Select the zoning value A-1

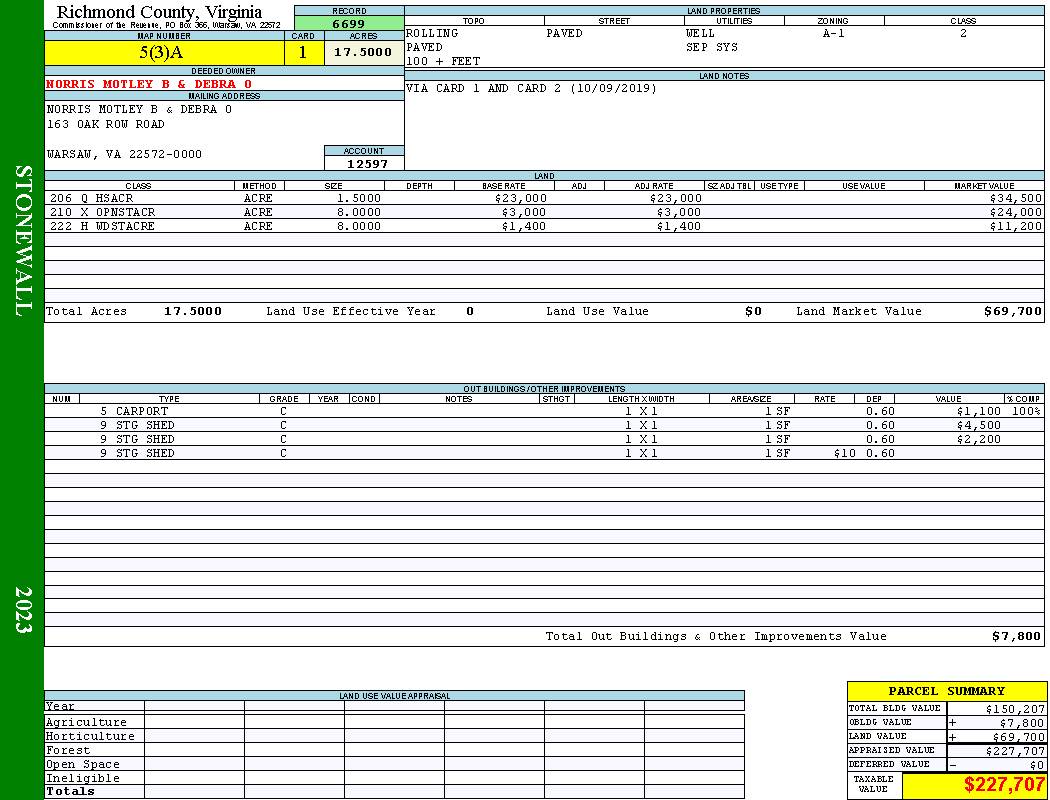pos(834,33)
